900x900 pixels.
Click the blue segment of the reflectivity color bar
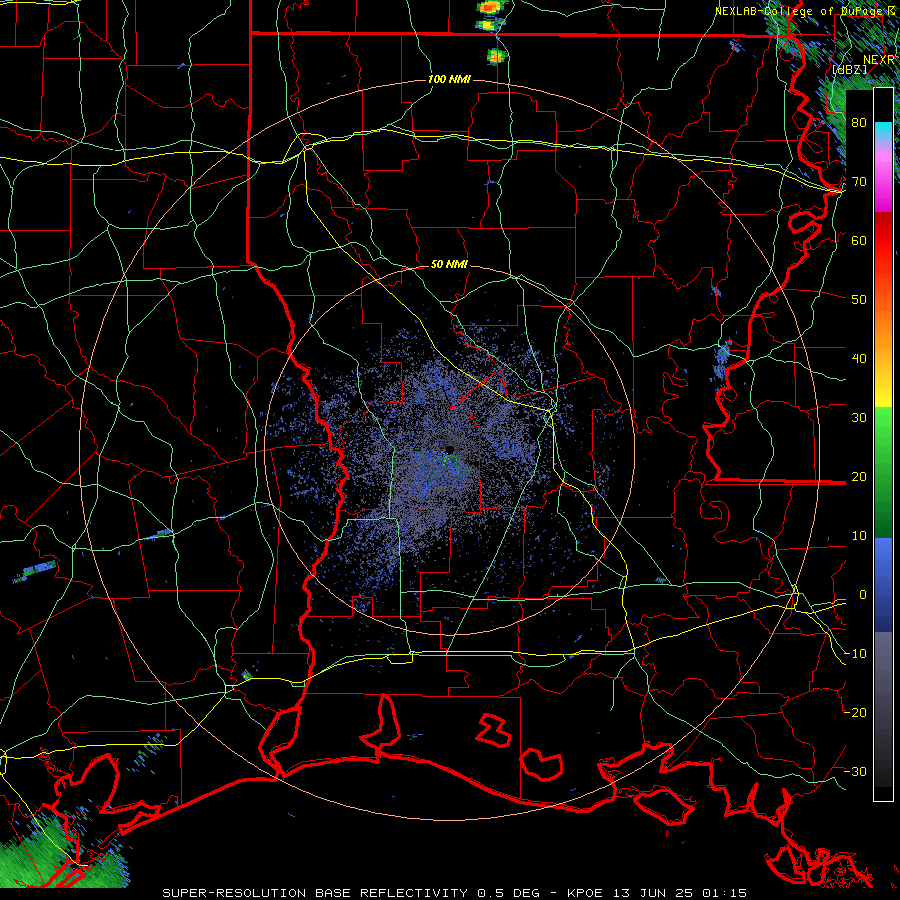pos(883,585)
